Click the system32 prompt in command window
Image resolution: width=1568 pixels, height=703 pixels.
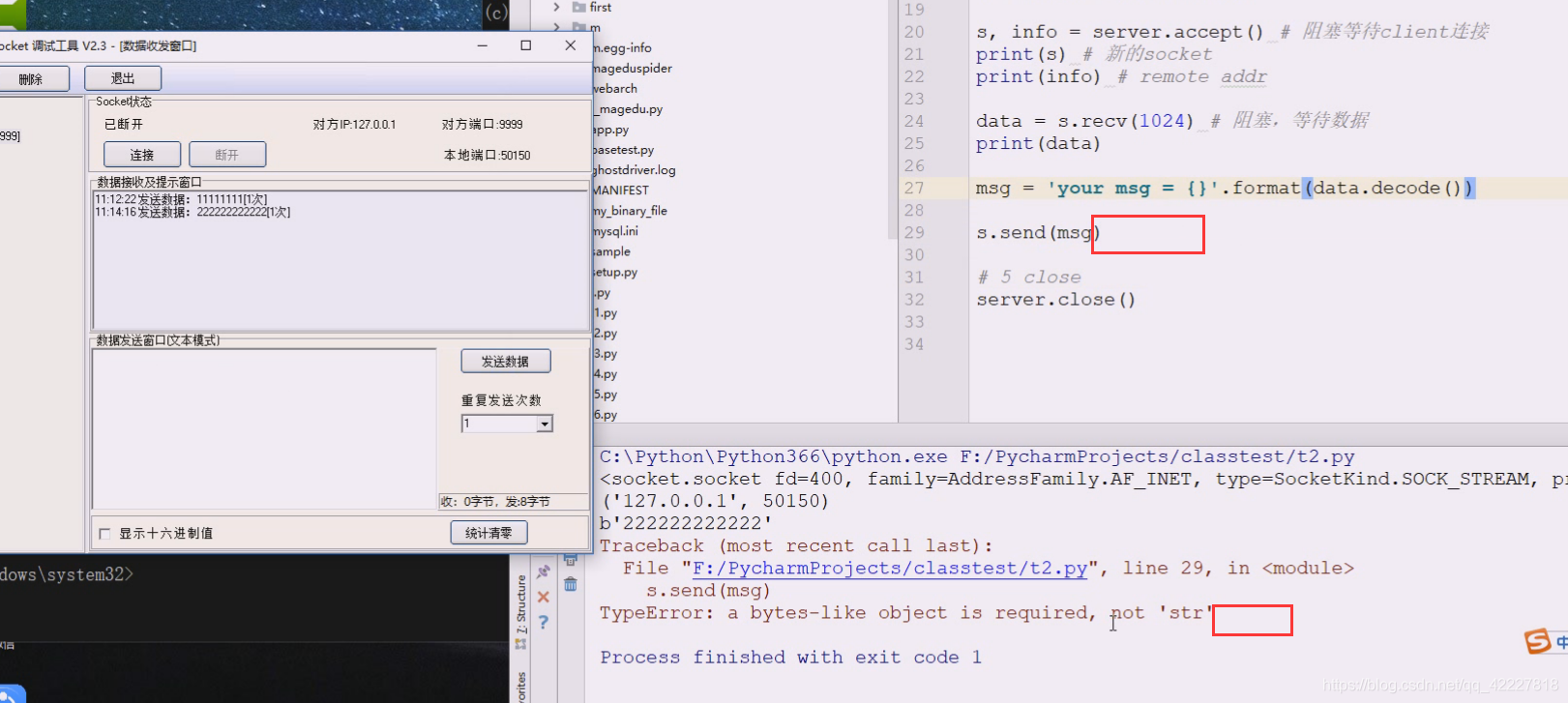coord(67,574)
